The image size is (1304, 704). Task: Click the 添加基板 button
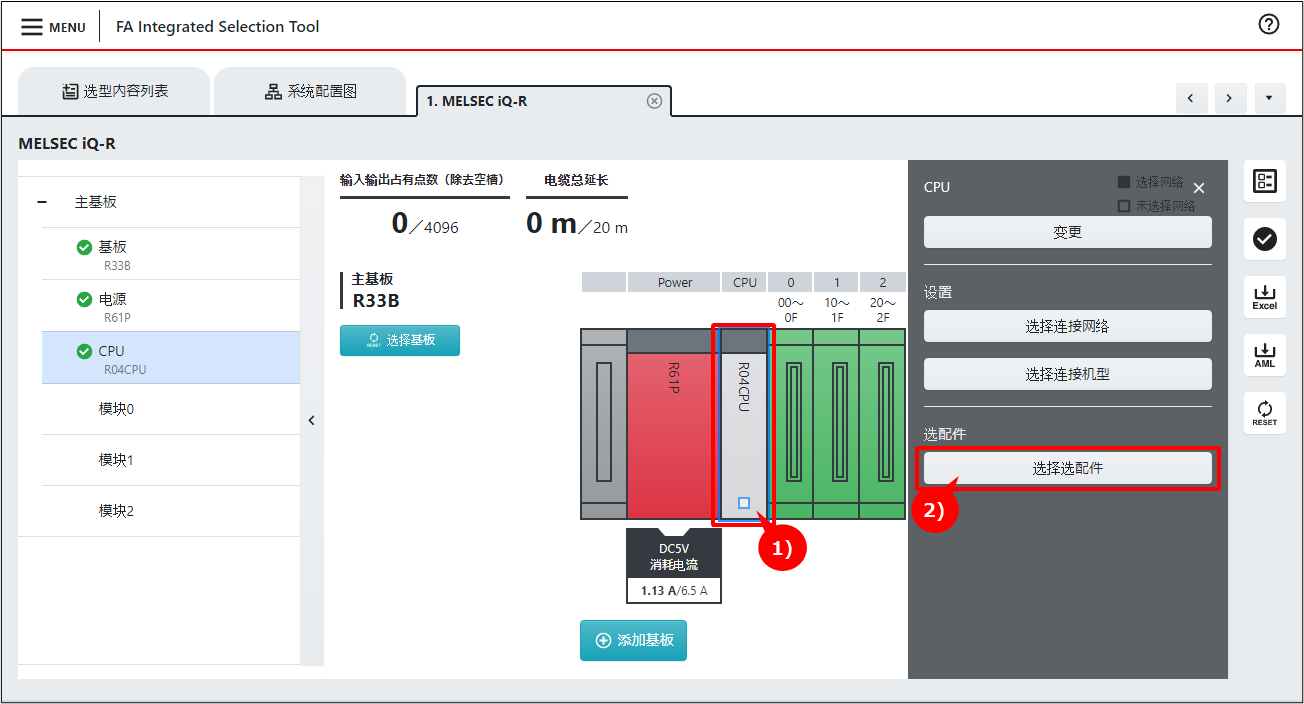point(633,640)
